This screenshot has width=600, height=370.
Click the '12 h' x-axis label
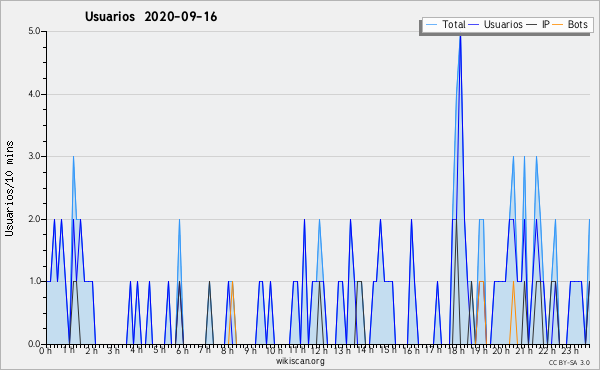point(319,351)
